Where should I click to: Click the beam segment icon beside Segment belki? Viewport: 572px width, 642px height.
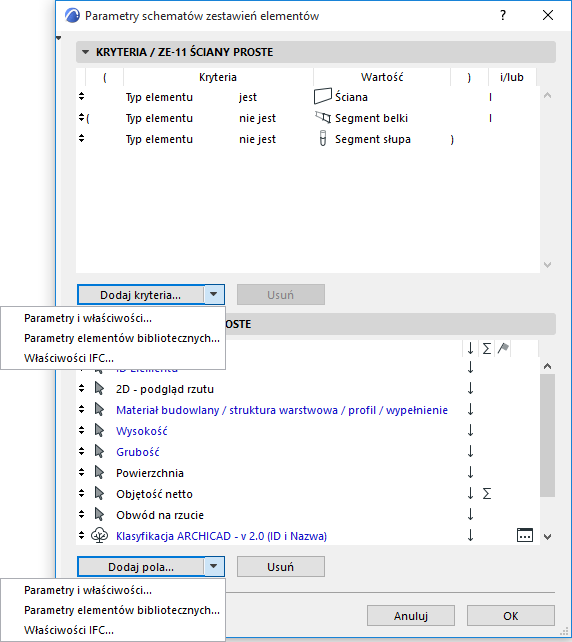(x=323, y=118)
